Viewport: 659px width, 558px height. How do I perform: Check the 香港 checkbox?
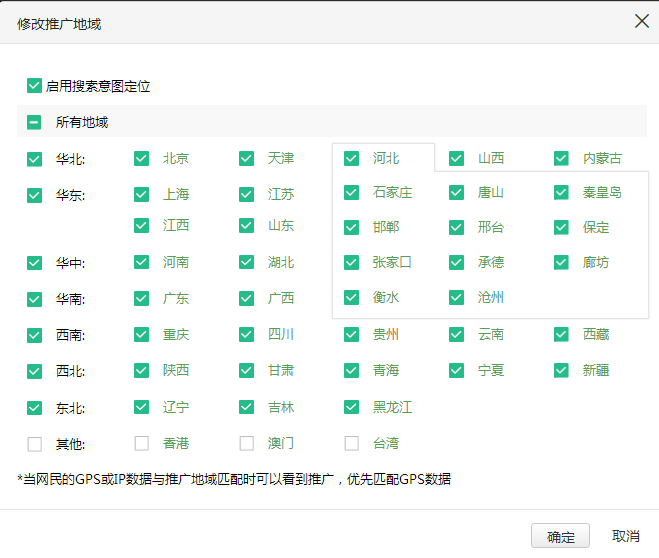(141, 442)
